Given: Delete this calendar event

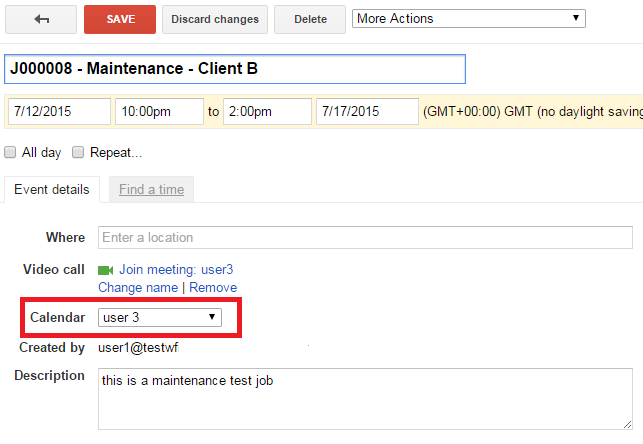Looking at the screenshot, I should [310, 19].
